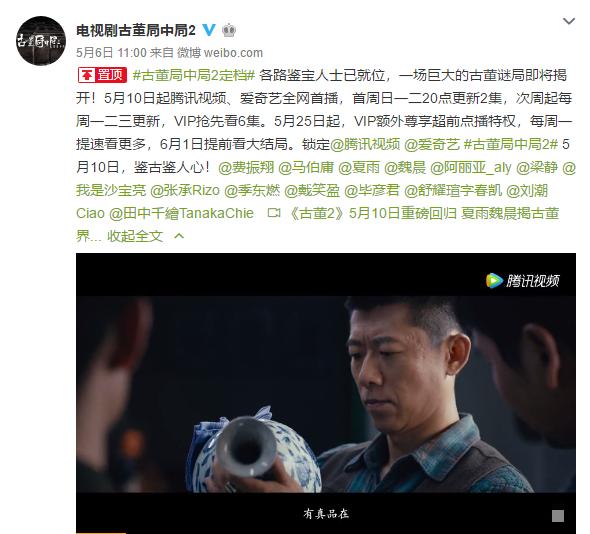
Task: Open the #古董局中局2定档# hashtag
Action: [x=194, y=75]
